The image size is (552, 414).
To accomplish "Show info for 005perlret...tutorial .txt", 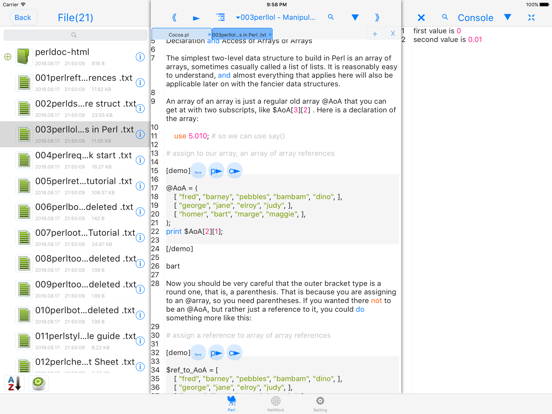I will point(140,186).
